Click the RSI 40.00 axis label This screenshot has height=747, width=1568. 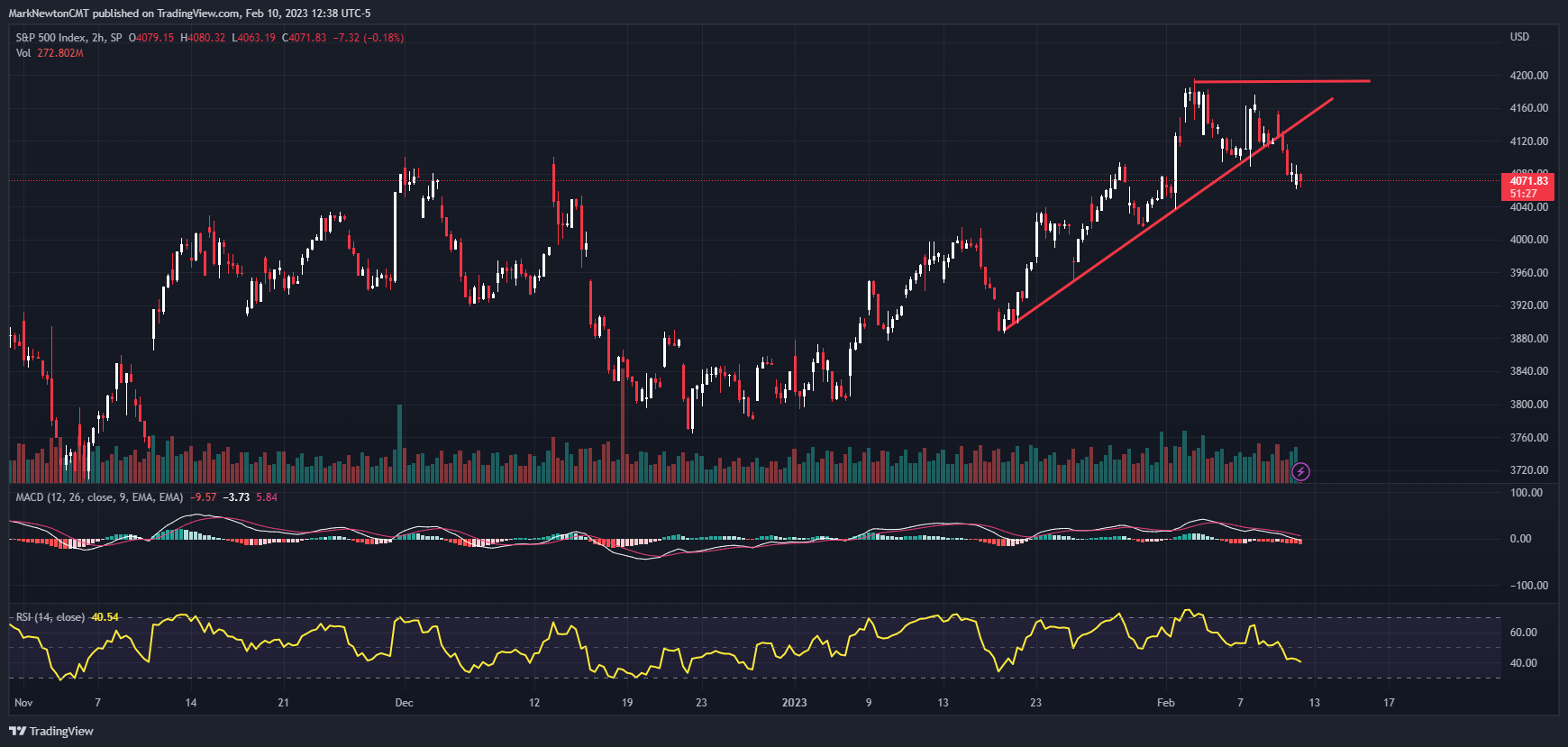1523,663
